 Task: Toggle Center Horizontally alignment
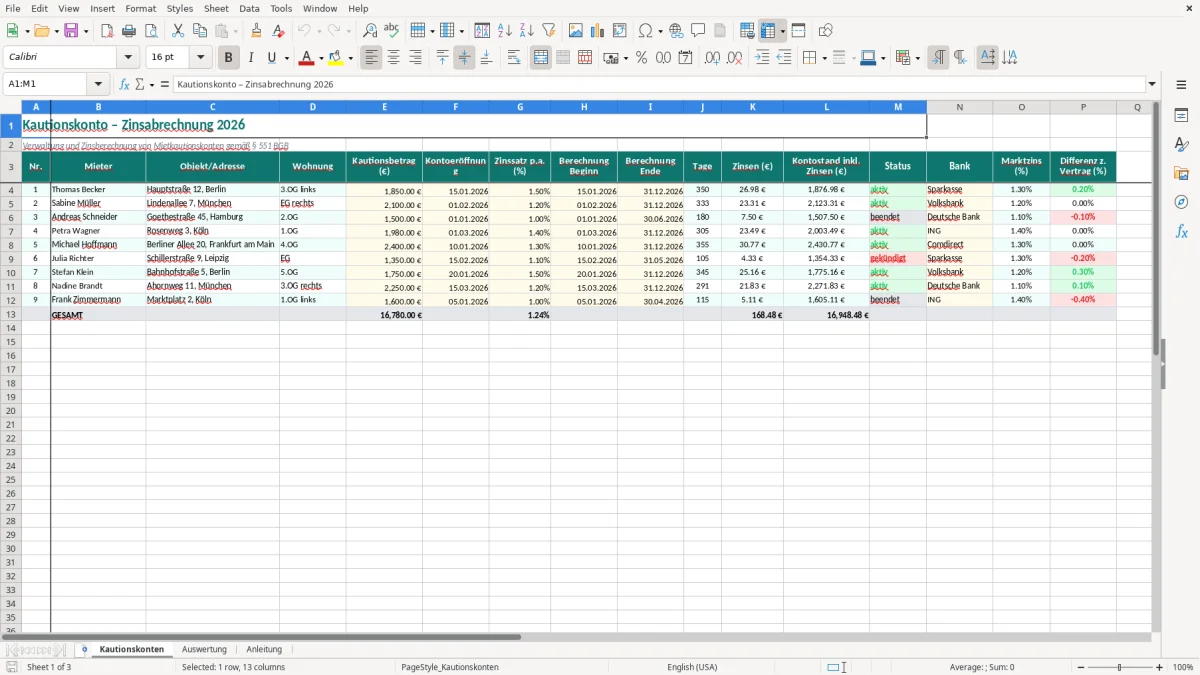click(x=393, y=58)
